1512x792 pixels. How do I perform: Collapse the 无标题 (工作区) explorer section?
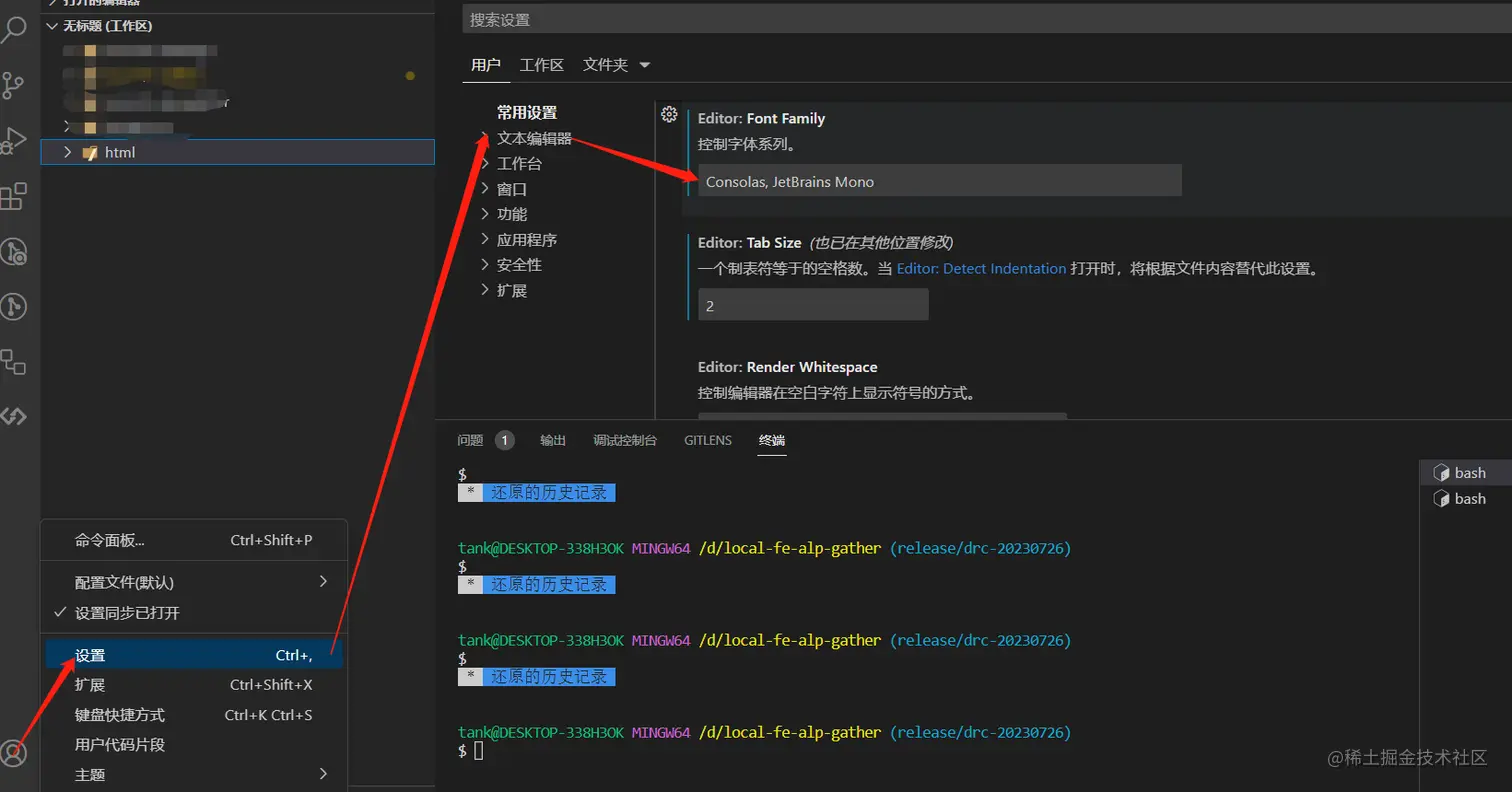(x=52, y=26)
